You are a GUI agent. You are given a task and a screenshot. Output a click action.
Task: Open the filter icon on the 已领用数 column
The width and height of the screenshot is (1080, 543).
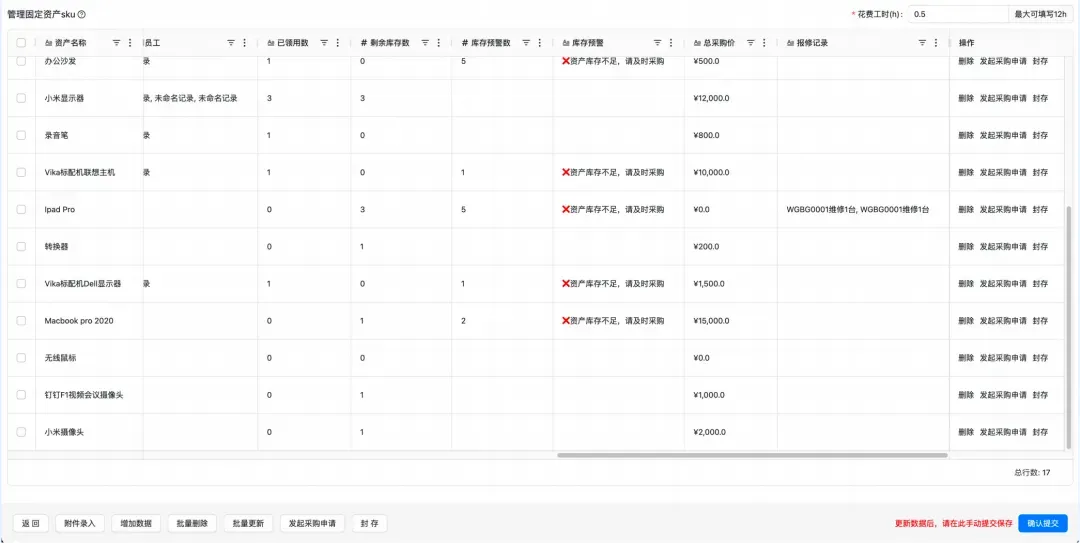coord(324,43)
